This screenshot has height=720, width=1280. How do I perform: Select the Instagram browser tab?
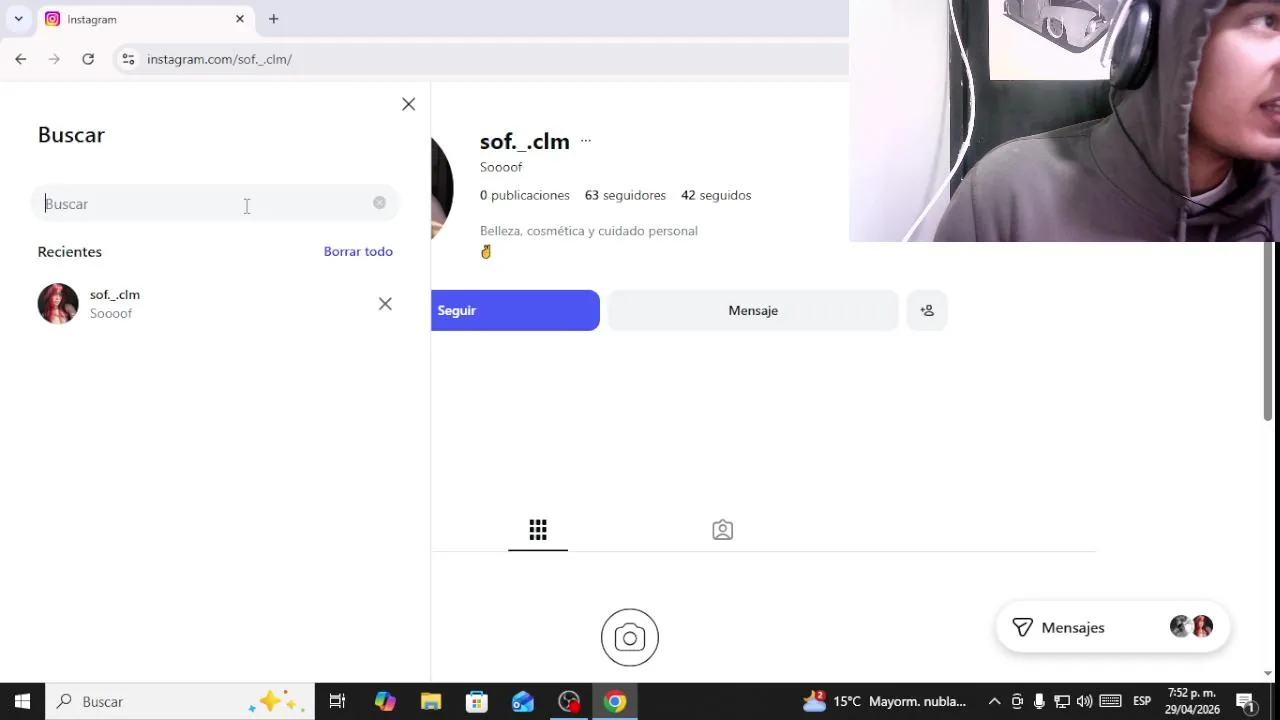point(146,19)
